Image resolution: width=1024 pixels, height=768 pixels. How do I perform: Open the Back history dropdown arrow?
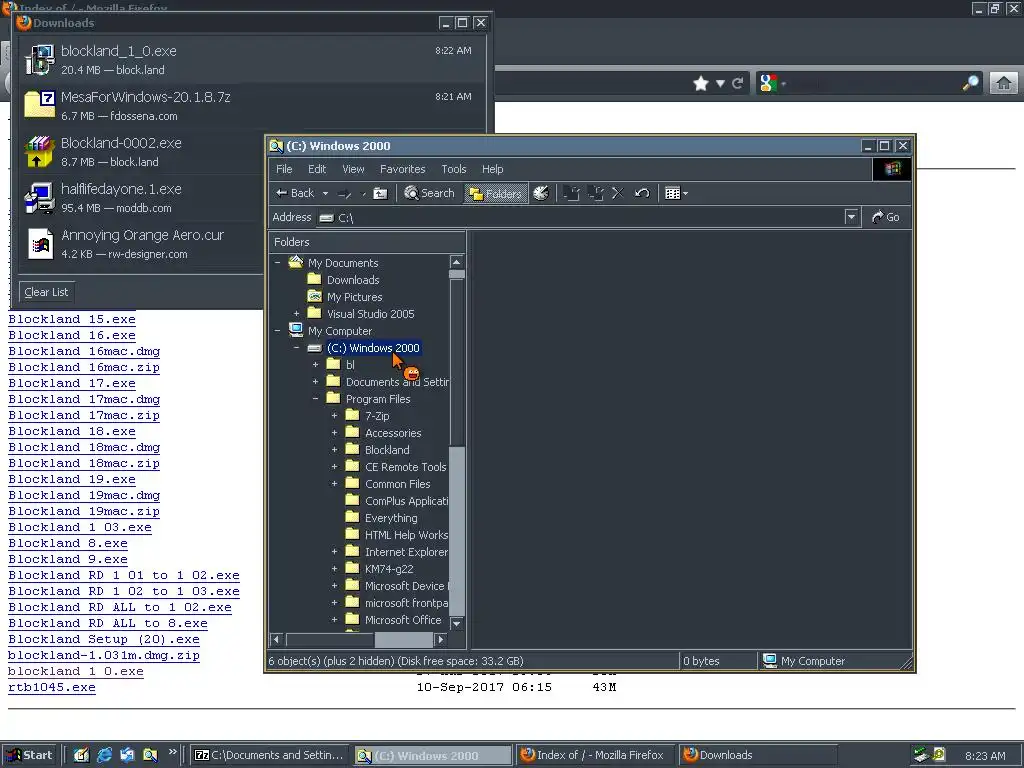[325, 193]
